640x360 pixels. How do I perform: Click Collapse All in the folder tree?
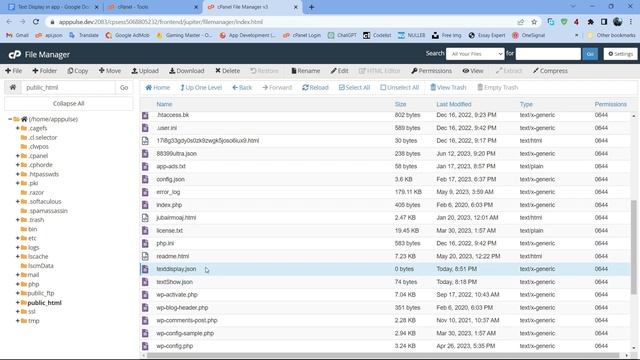[x=69, y=103]
